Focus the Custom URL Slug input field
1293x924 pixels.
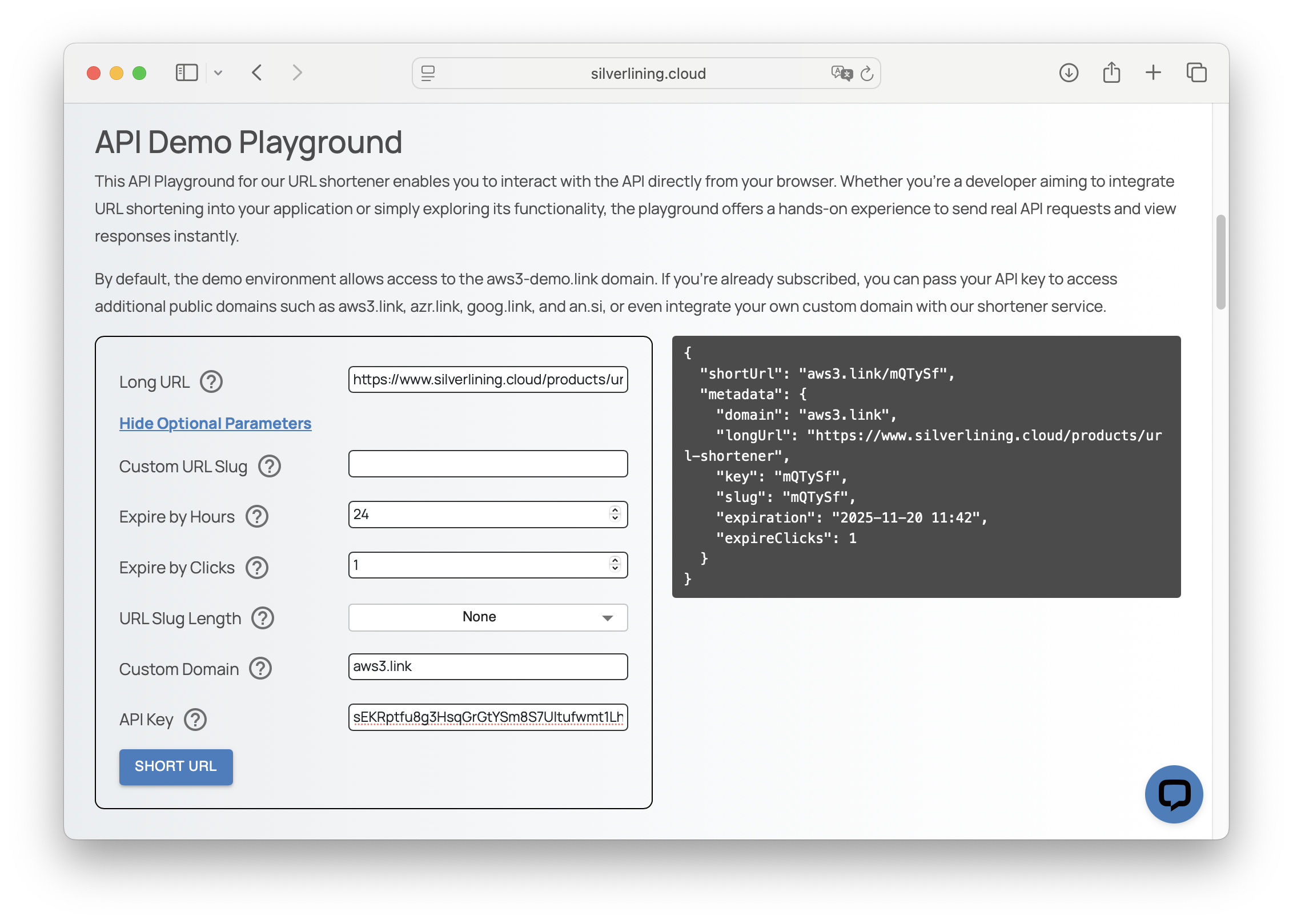pos(488,464)
